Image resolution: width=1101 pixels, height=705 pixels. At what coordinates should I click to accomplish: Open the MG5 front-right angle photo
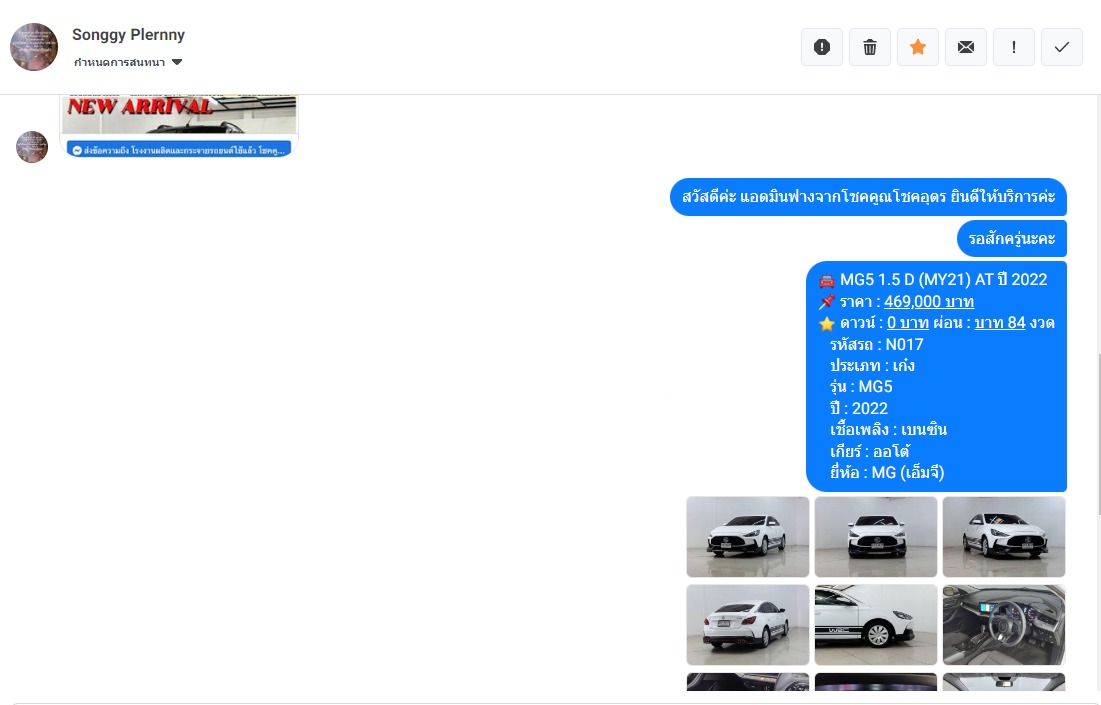pos(1004,536)
